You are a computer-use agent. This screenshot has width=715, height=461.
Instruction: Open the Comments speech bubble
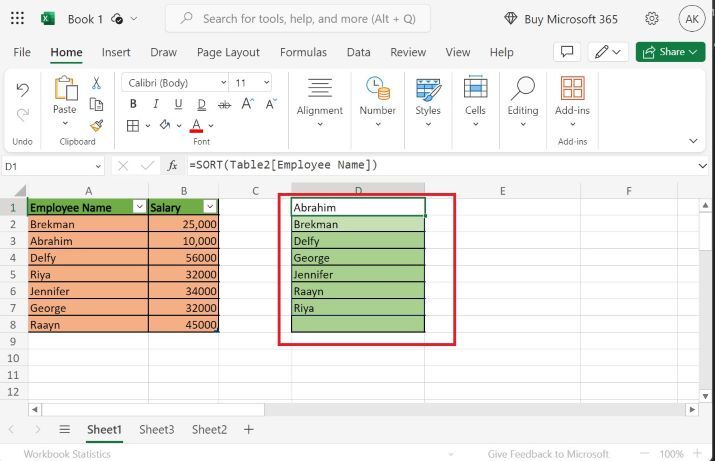tap(567, 52)
